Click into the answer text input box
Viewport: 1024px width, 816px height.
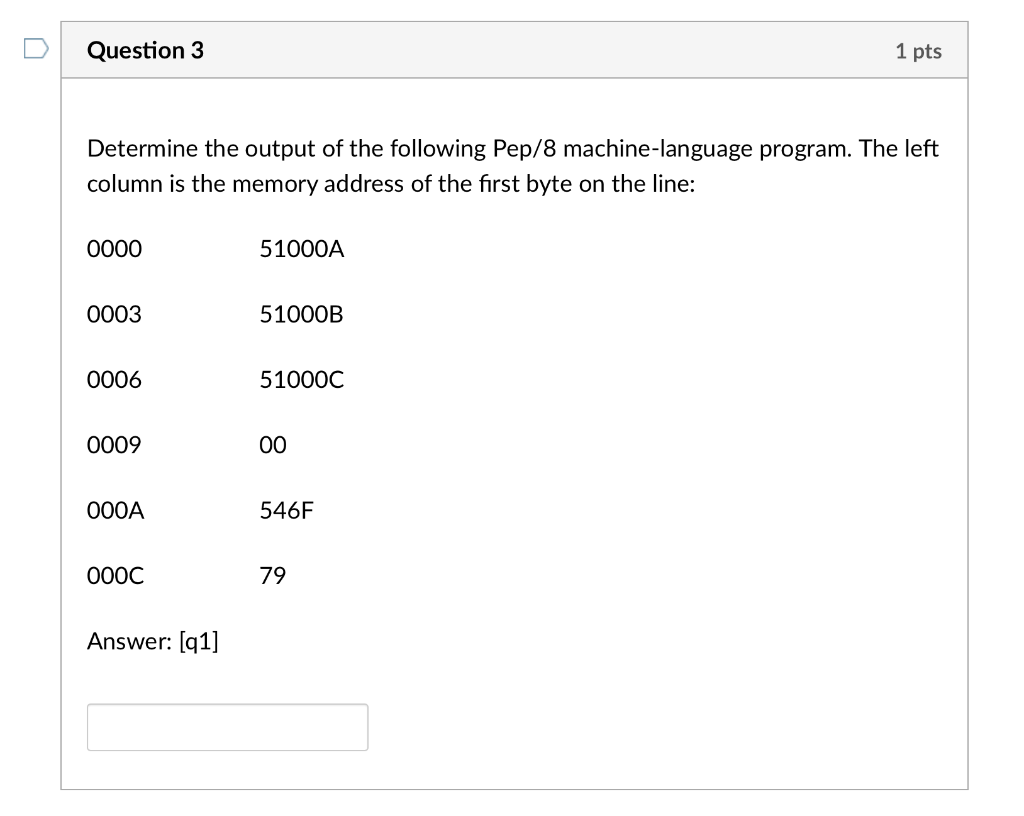click(227, 727)
